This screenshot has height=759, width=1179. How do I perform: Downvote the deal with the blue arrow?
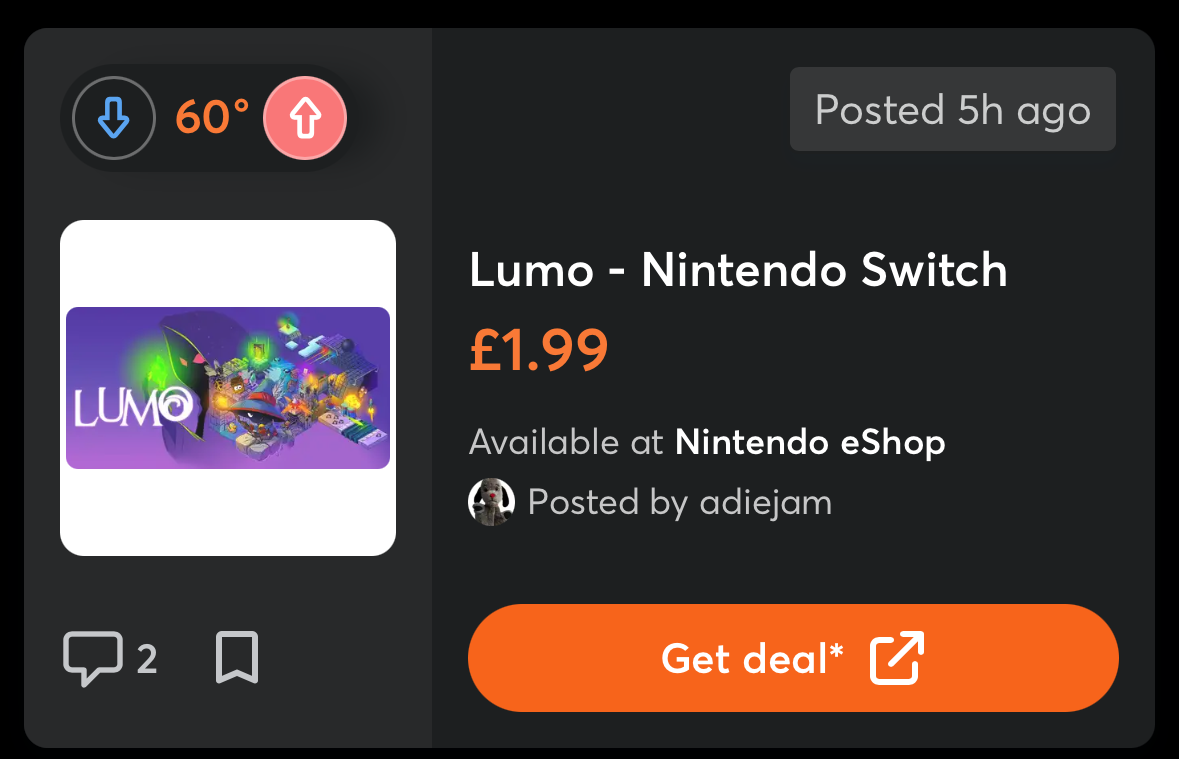[114, 118]
